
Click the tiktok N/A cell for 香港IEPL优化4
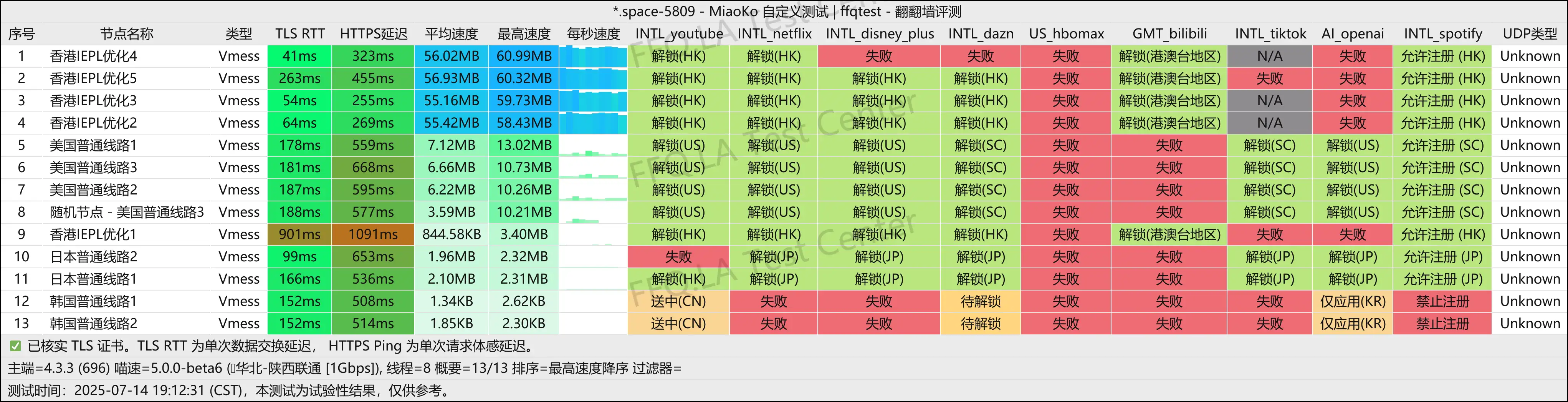[x=1270, y=56]
